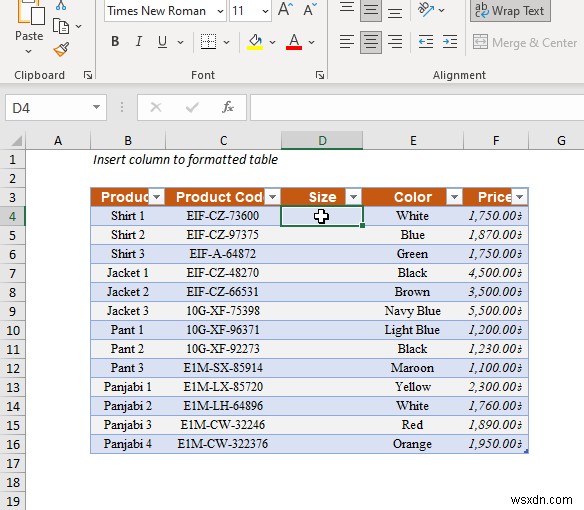This screenshot has width=584, height=510.
Task: Increase font size with larger A icon
Action: pyautogui.click(x=285, y=10)
